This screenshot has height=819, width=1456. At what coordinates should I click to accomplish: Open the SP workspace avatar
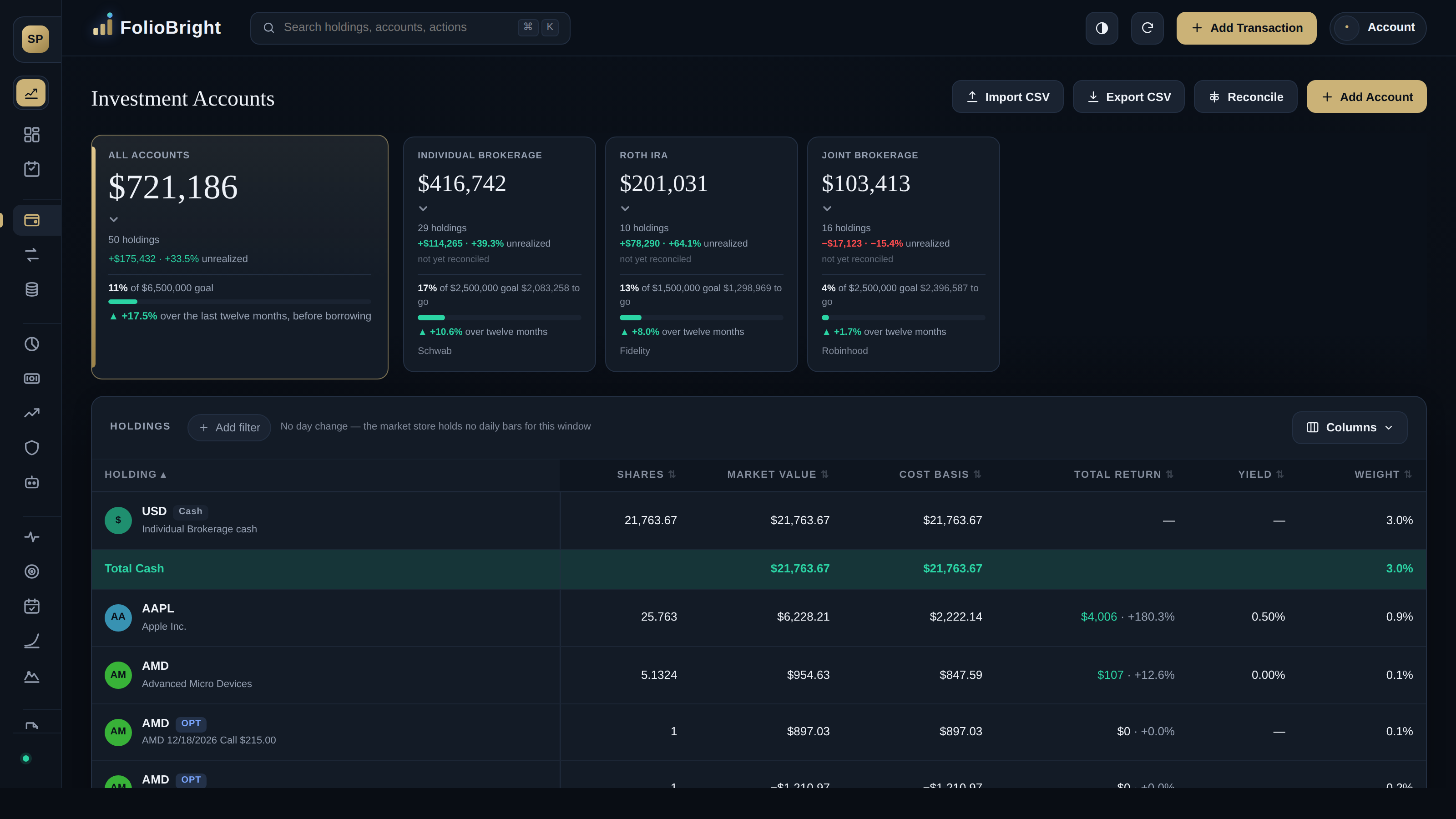point(35,39)
